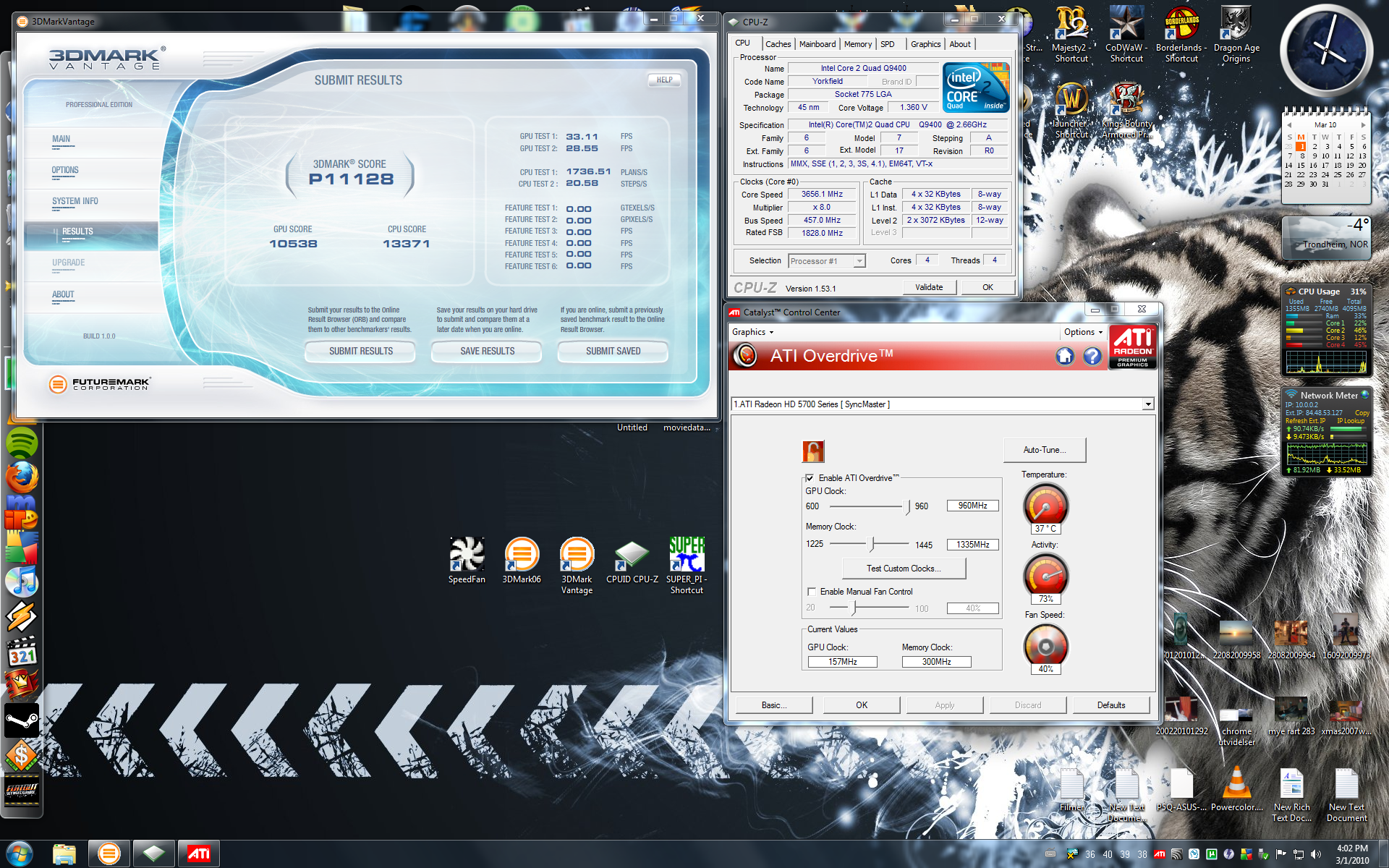
Task: Open Spotify from the left dock
Action: 22,442
